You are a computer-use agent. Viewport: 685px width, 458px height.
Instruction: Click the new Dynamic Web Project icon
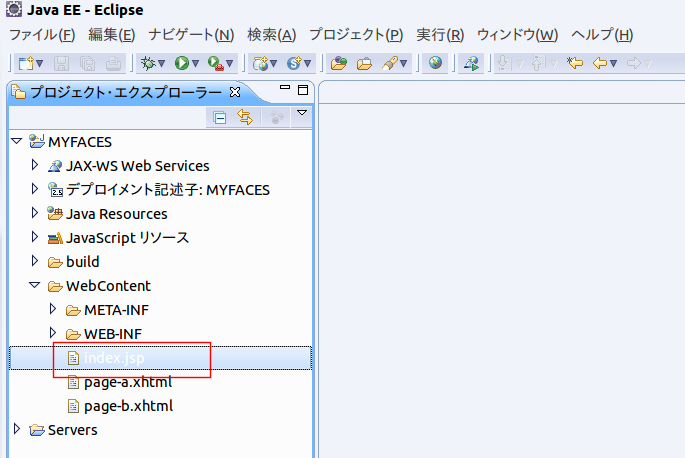[261, 64]
